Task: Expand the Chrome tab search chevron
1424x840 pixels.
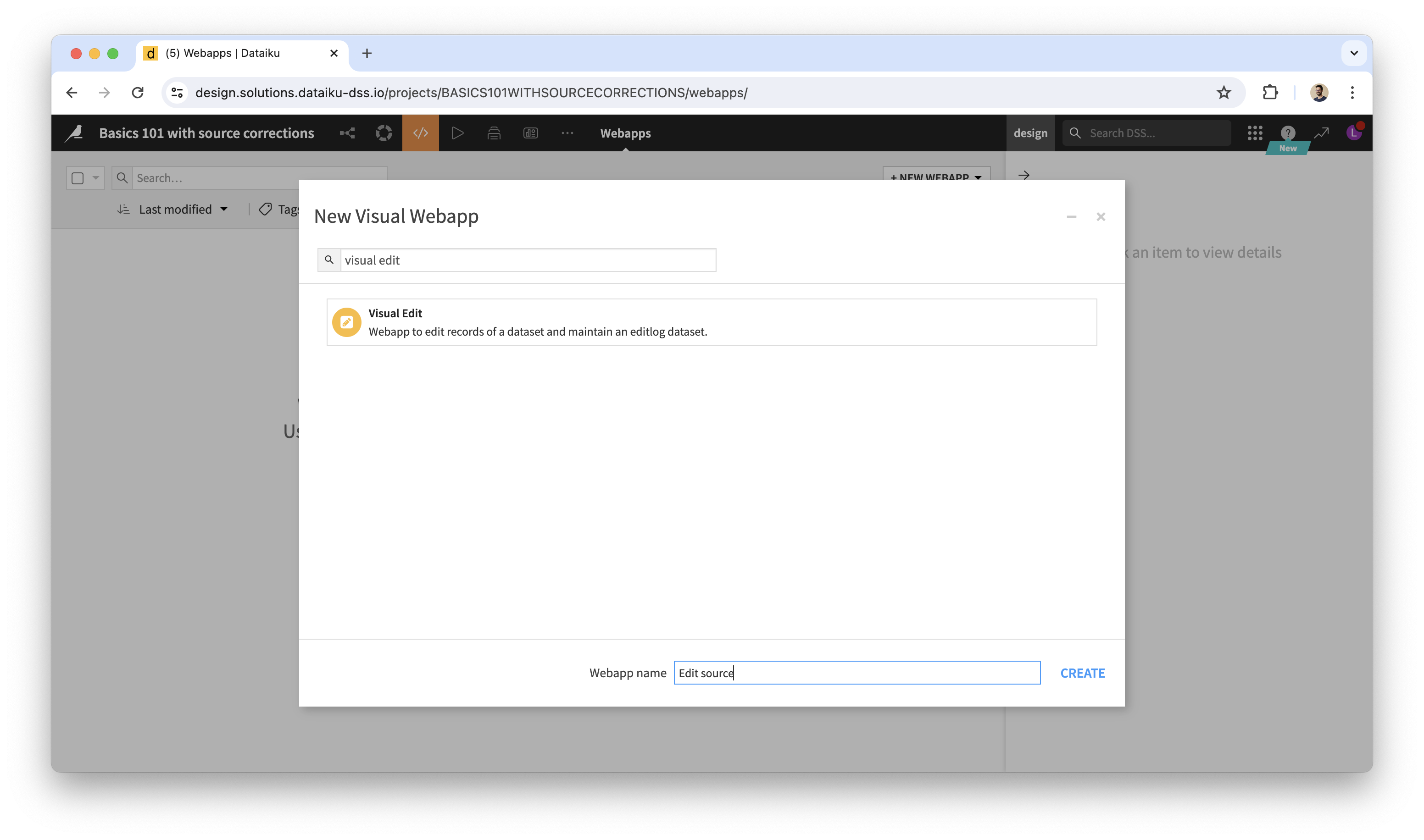Action: click(1354, 53)
